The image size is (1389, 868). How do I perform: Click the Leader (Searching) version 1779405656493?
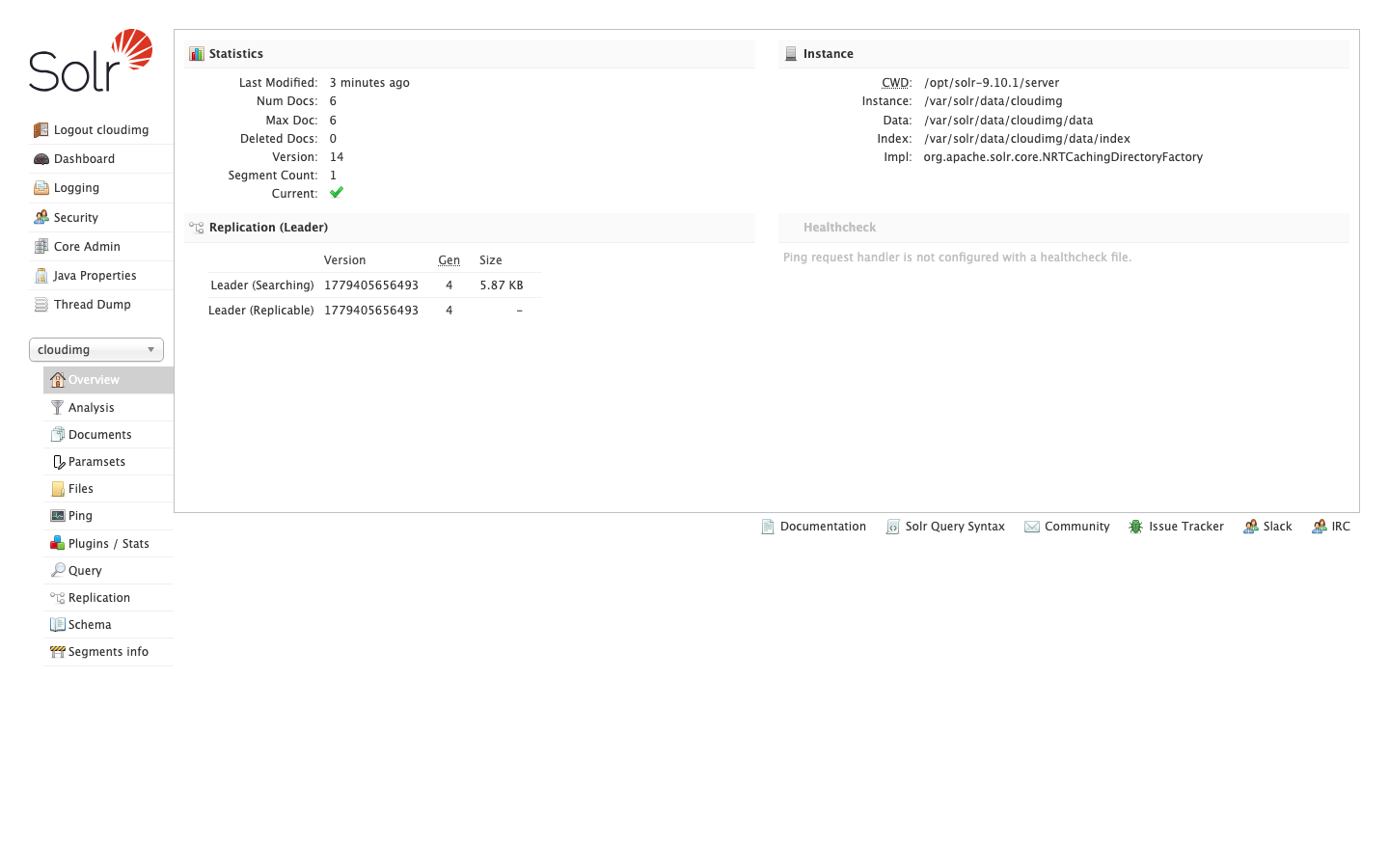click(371, 285)
